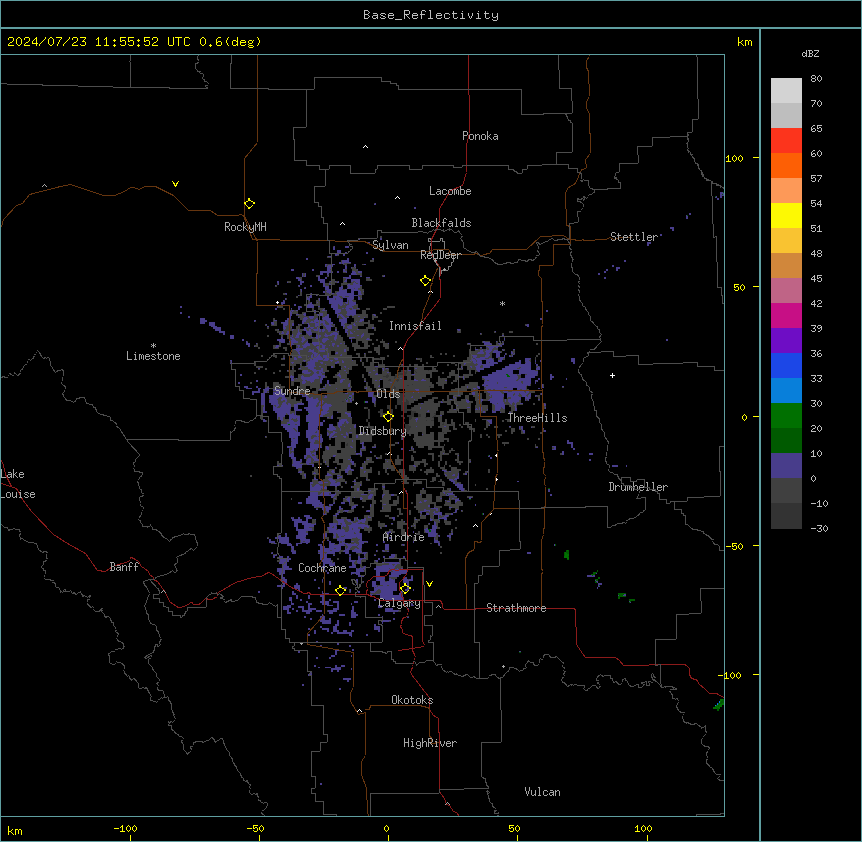Image resolution: width=862 pixels, height=842 pixels.
Task: Click the Lacombe city label
Action: pyautogui.click(x=450, y=191)
